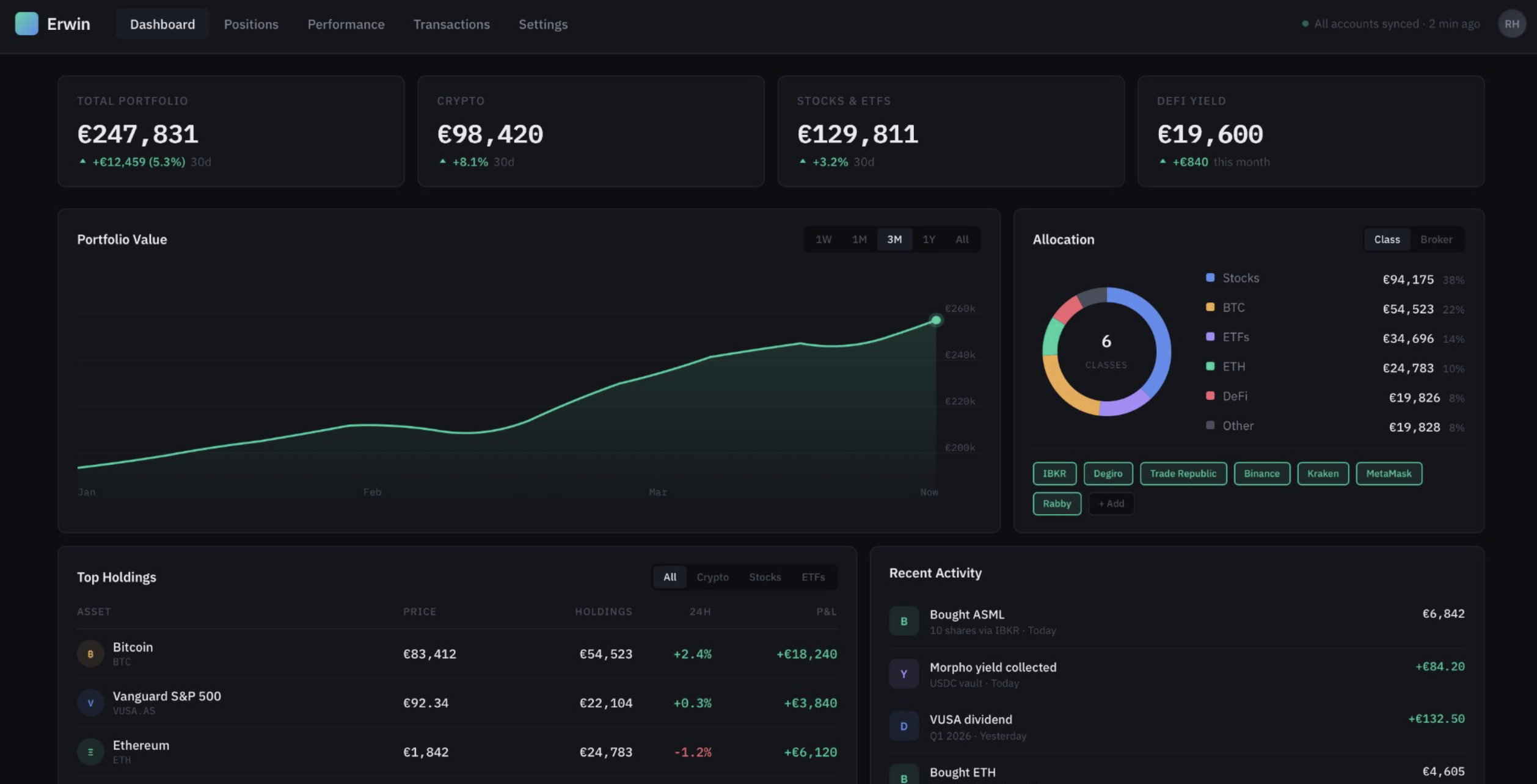This screenshot has height=784, width=1537.
Task: Click the Morpho yield collected activity icon
Action: pyautogui.click(x=904, y=673)
